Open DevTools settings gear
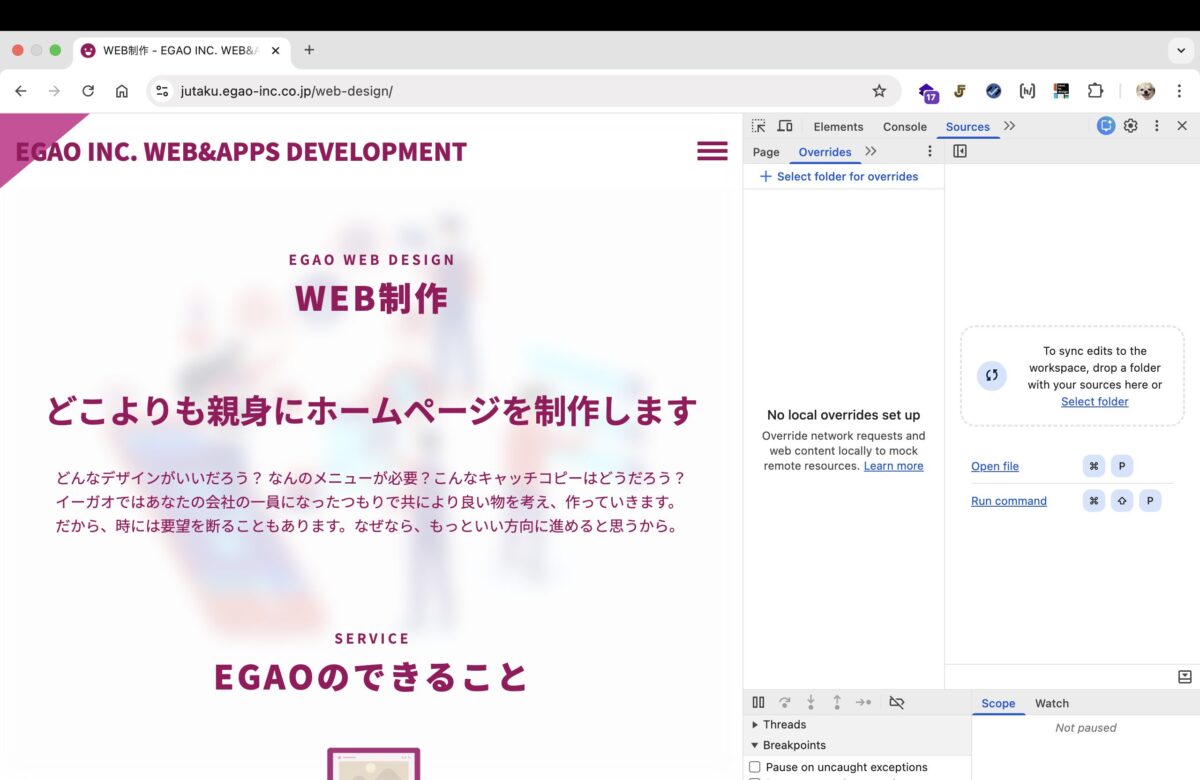 click(x=1131, y=126)
